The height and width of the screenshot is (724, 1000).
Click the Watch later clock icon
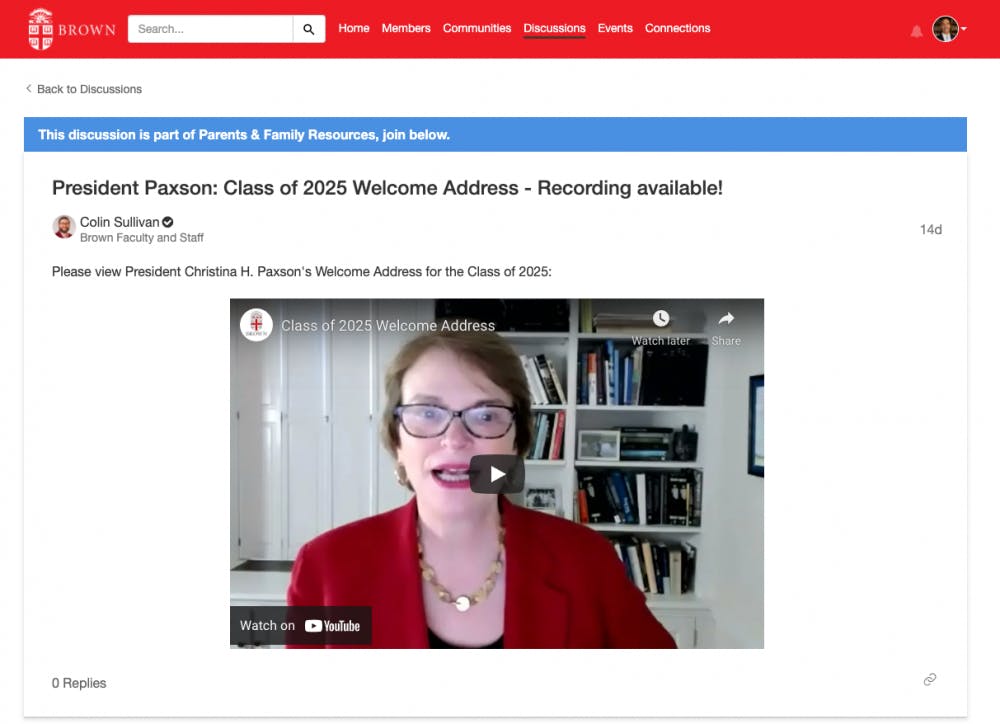(661, 318)
